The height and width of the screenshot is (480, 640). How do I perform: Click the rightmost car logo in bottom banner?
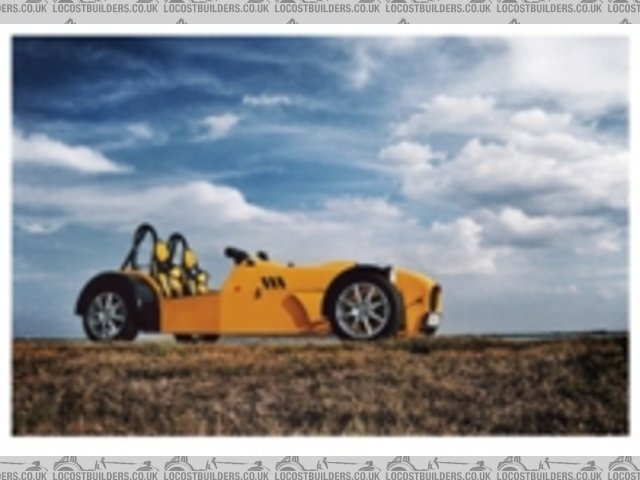click(x=622, y=467)
